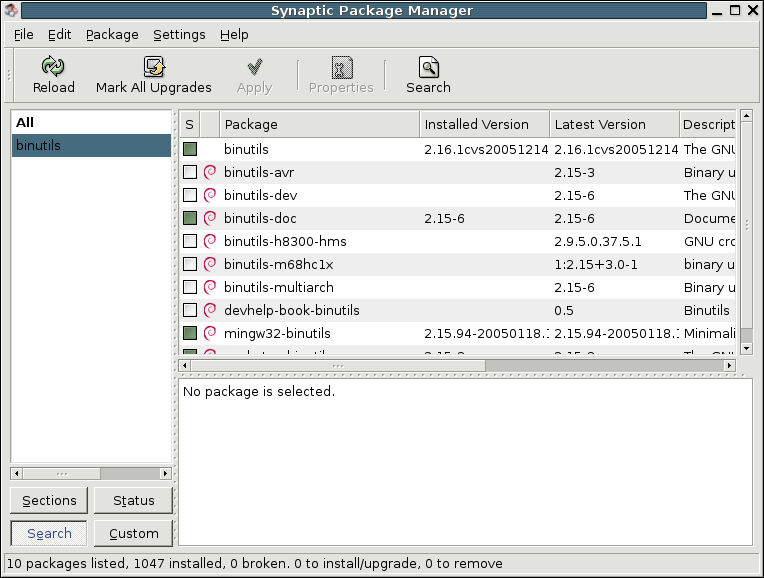Click the filter list horizontal scrollbar thumb
The image size is (764, 578).
62,473
